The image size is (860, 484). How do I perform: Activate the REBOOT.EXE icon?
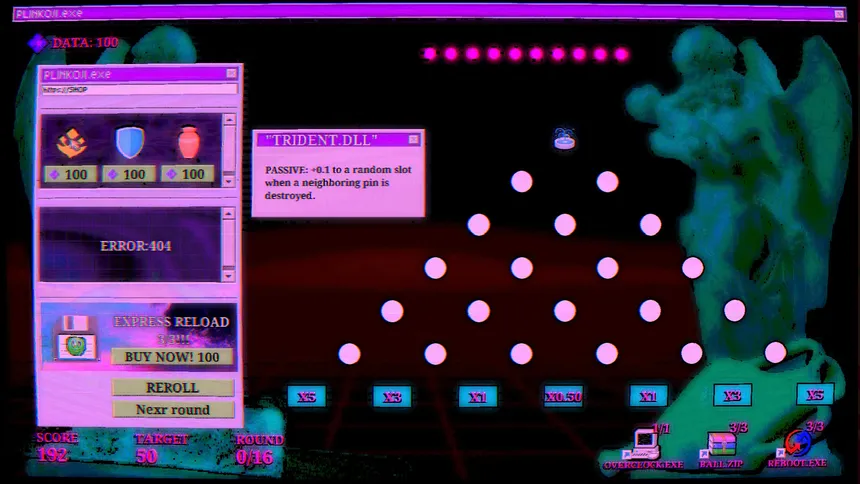pos(796,443)
